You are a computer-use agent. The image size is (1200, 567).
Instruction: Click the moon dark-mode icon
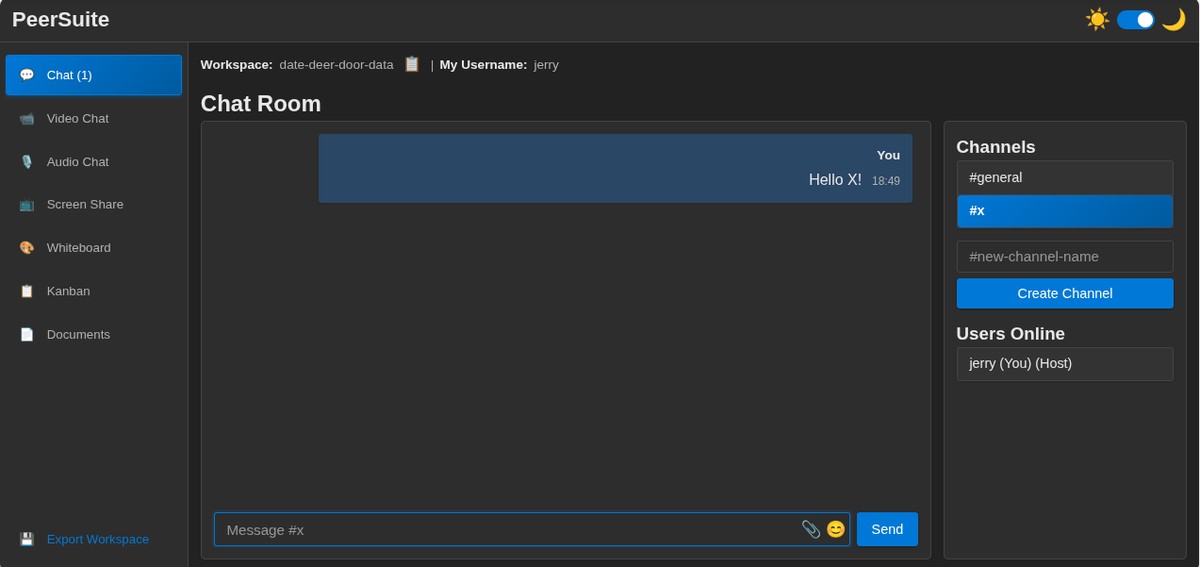(x=1173, y=20)
